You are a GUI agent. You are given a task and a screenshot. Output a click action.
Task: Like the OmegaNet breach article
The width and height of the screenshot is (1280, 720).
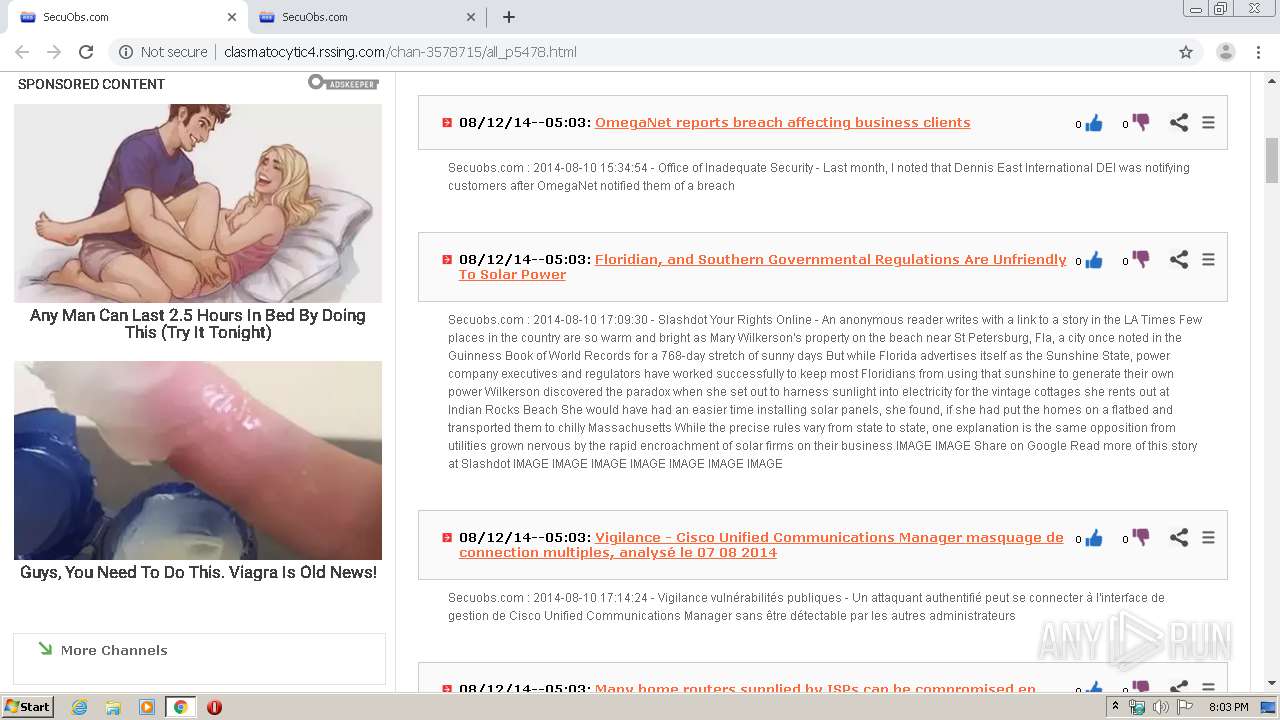pyautogui.click(x=1094, y=123)
